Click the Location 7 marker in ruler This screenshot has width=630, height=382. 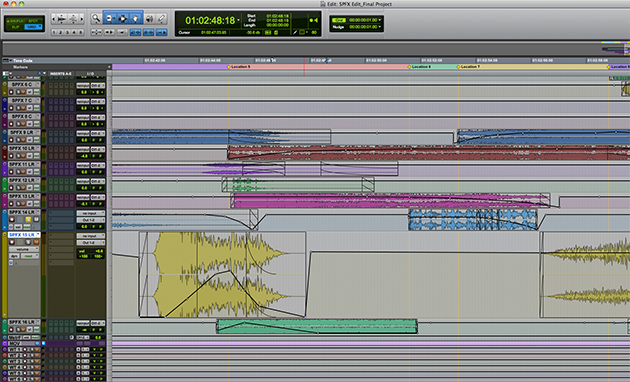click(468, 67)
